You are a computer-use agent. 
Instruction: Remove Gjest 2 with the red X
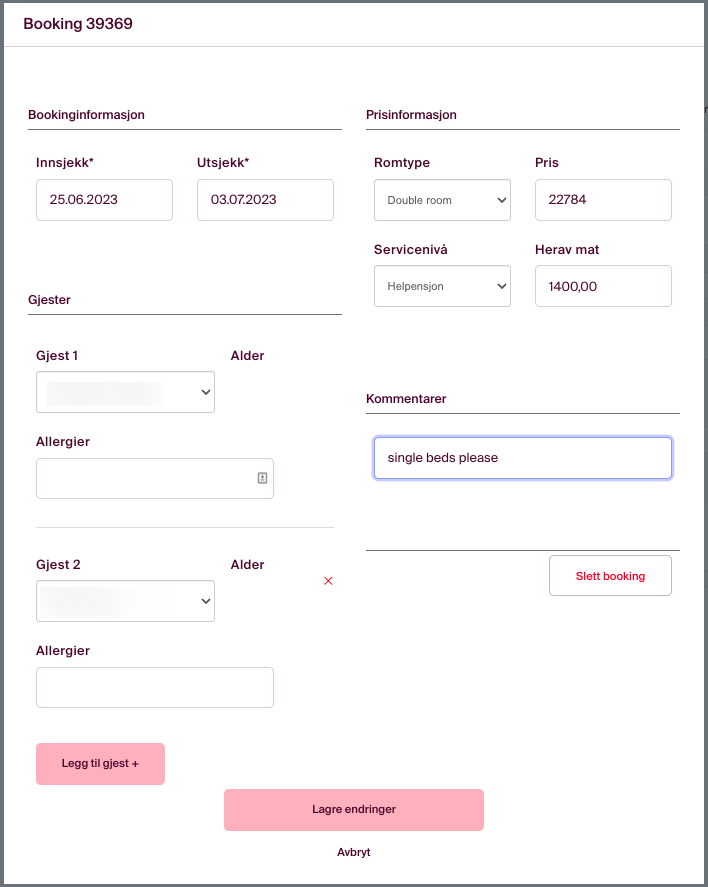[x=328, y=581]
